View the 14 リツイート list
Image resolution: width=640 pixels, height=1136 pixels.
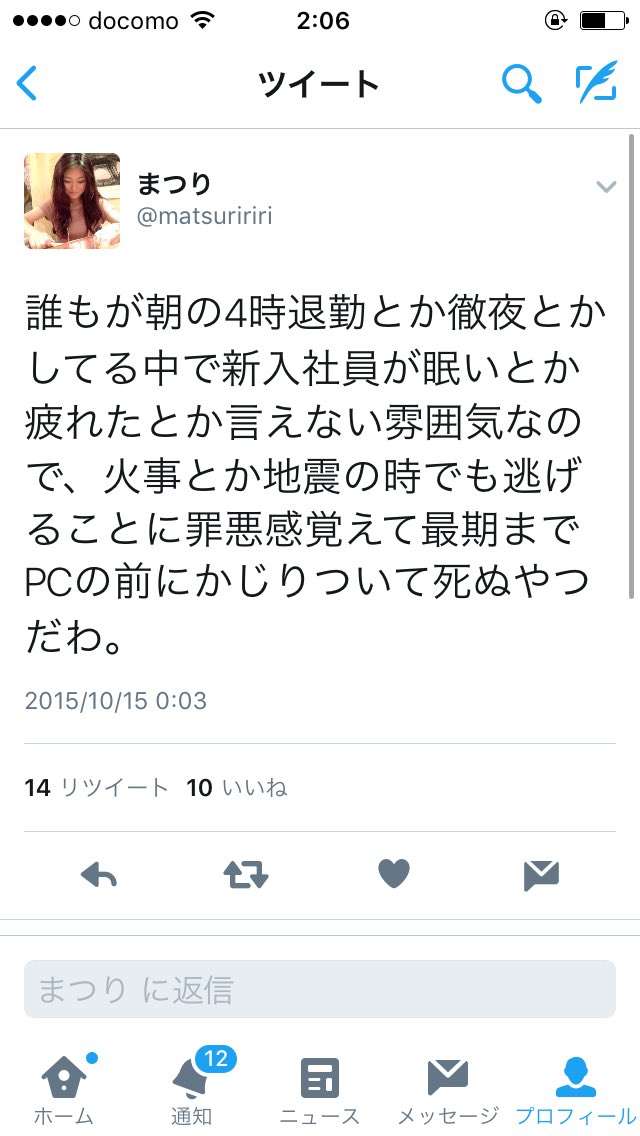pos(96,788)
